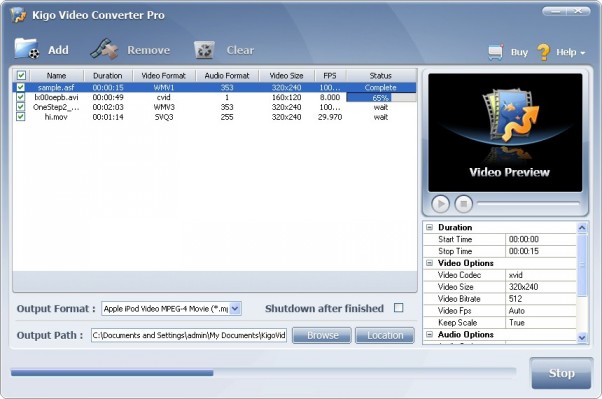Collapse the Duration section
This screenshot has height=399, width=602.
pyautogui.click(x=430, y=227)
